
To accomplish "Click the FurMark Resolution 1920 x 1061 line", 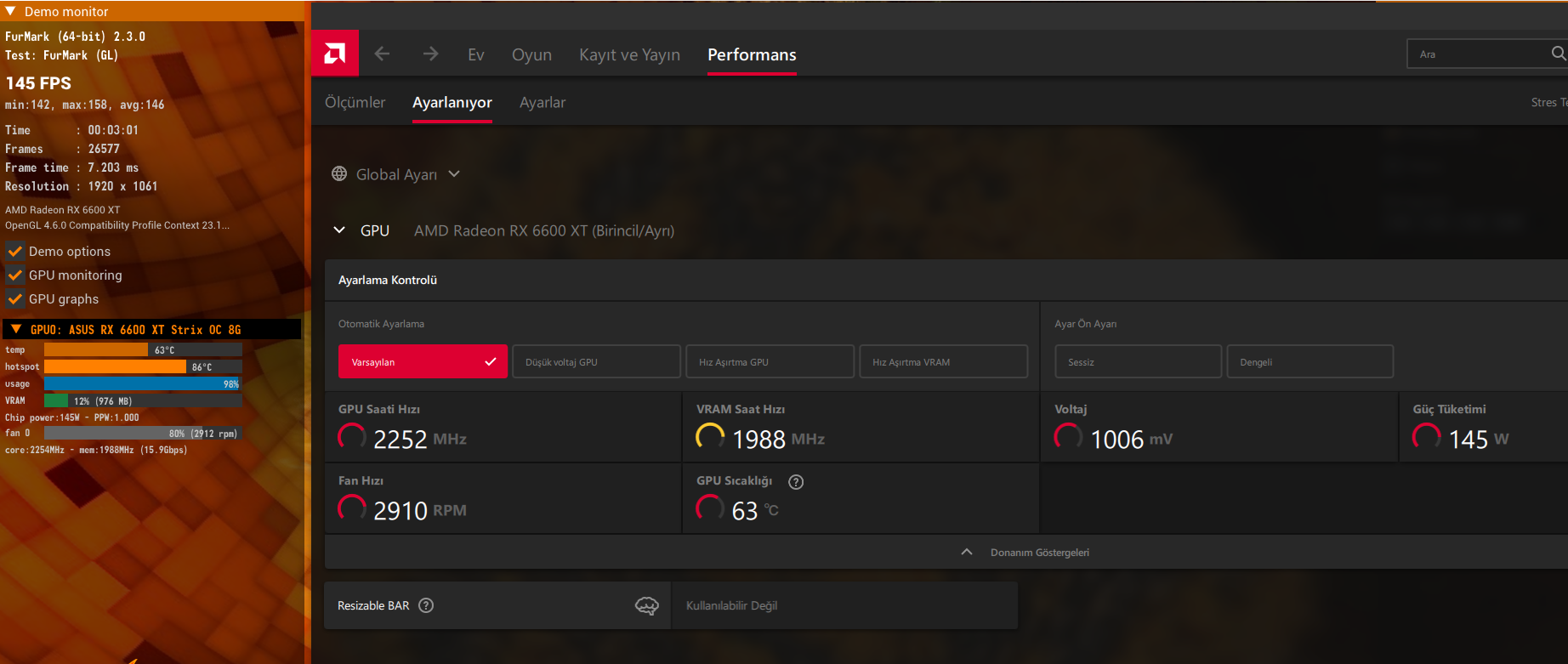I will click(82, 186).
